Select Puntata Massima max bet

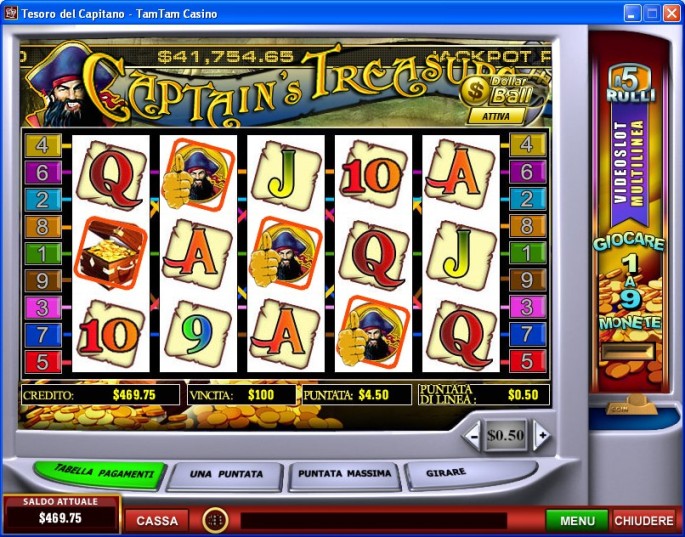pos(344,474)
